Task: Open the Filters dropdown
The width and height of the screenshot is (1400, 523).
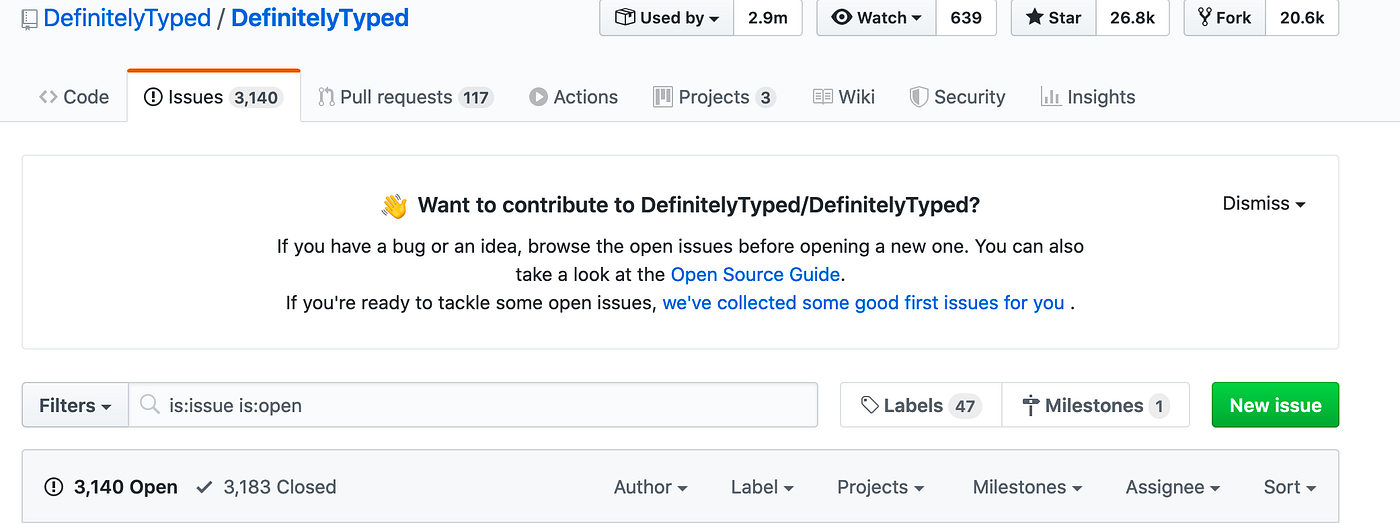Action: pyautogui.click(x=75, y=405)
